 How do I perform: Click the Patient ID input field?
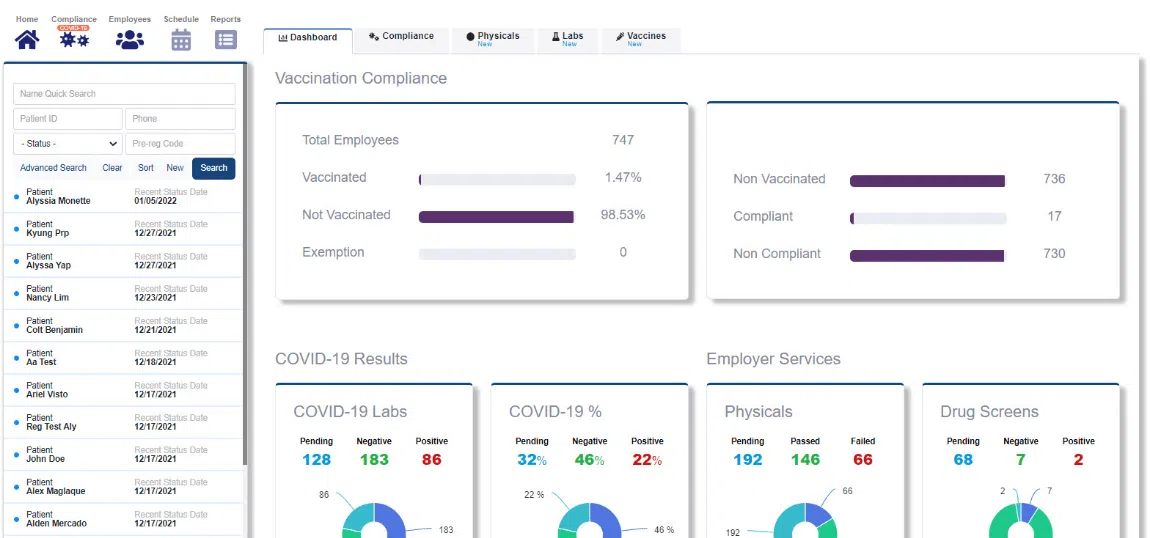[68, 119]
